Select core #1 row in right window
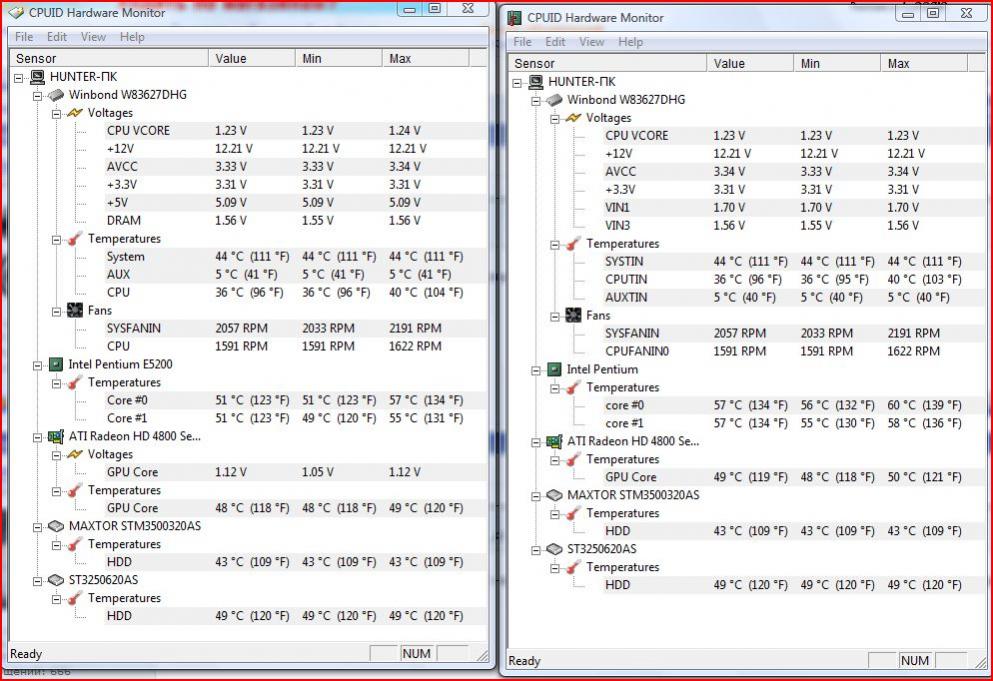The height and width of the screenshot is (681, 993). click(795, 423)
